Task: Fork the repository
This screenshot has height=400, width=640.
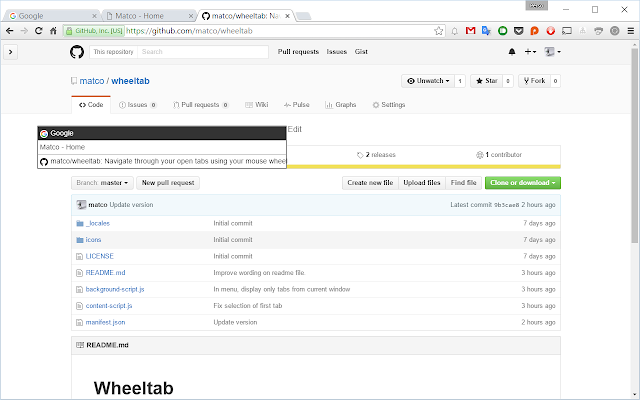Action: tap(535, 81)
